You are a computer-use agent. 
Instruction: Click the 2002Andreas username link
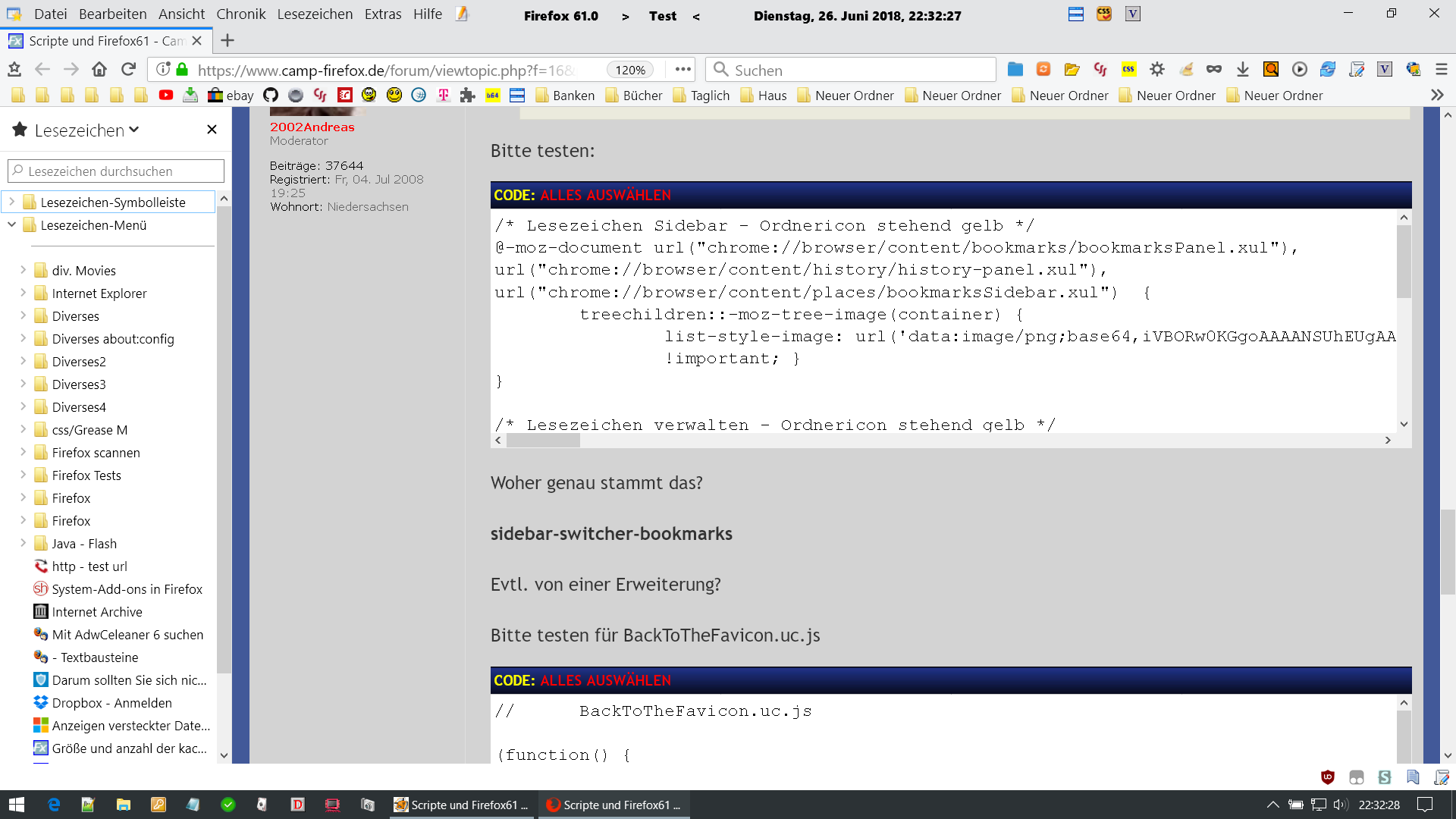[312, 127]
